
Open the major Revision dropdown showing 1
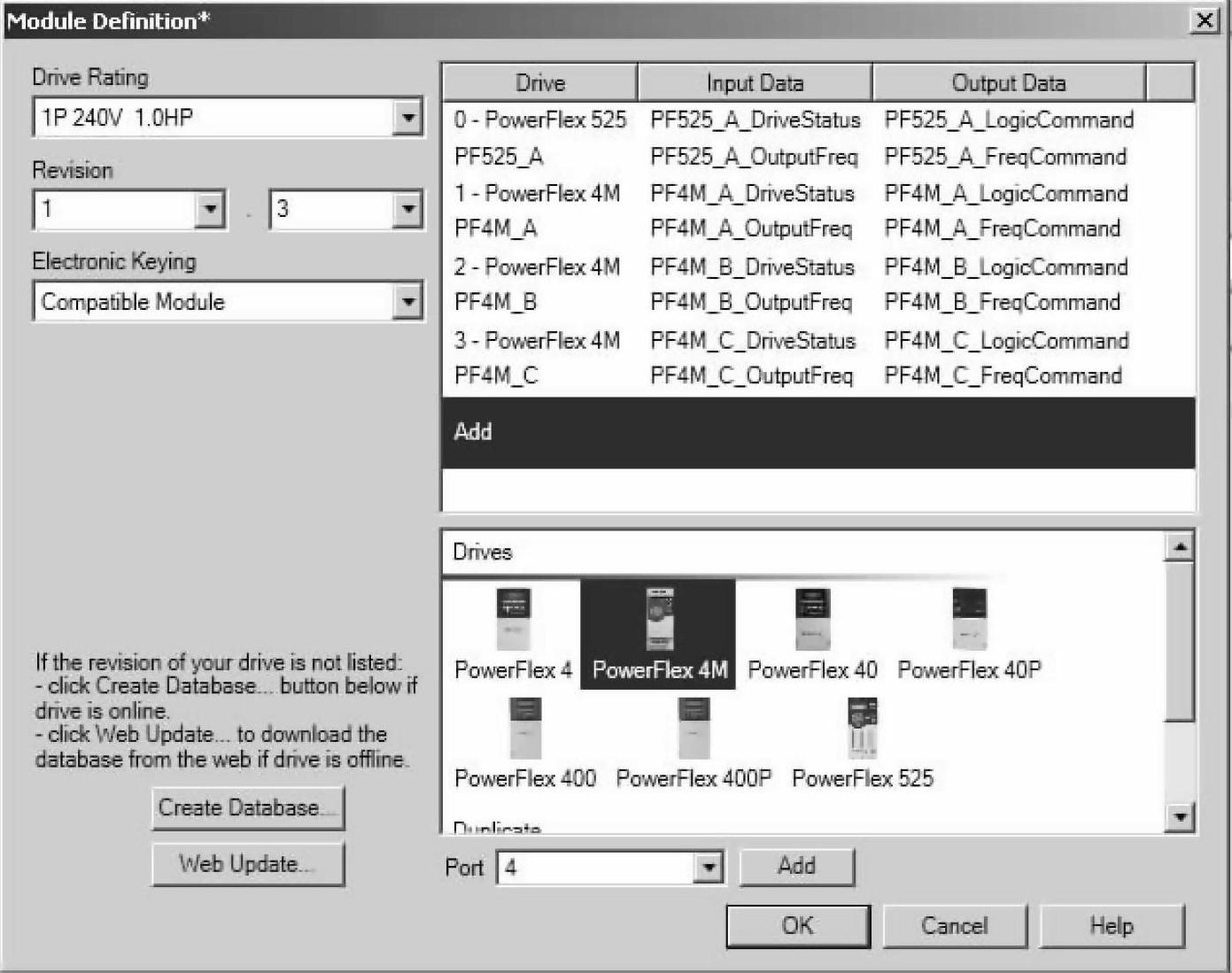coord(210,209)
